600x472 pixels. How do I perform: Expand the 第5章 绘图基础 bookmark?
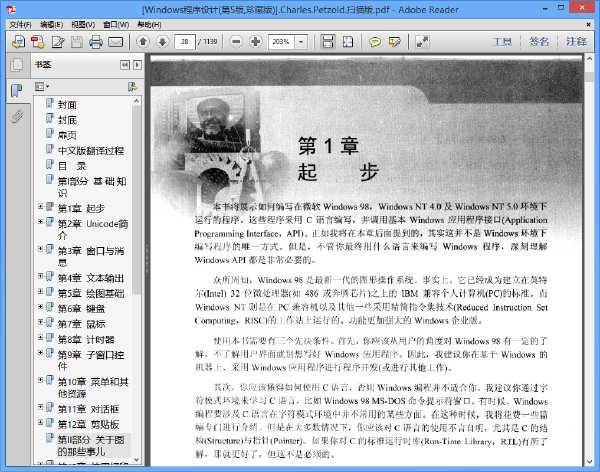[x=40, y=291]
